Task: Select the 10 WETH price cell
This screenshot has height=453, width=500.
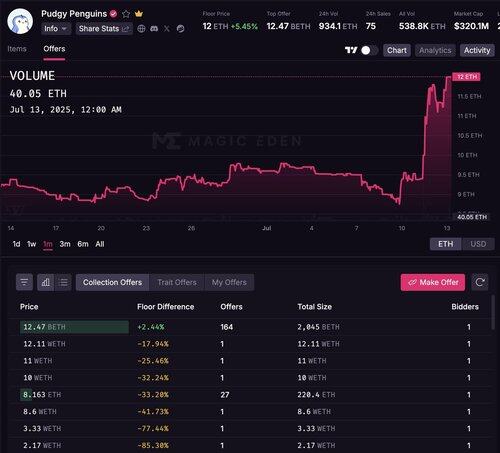Action: click(38, 378)
